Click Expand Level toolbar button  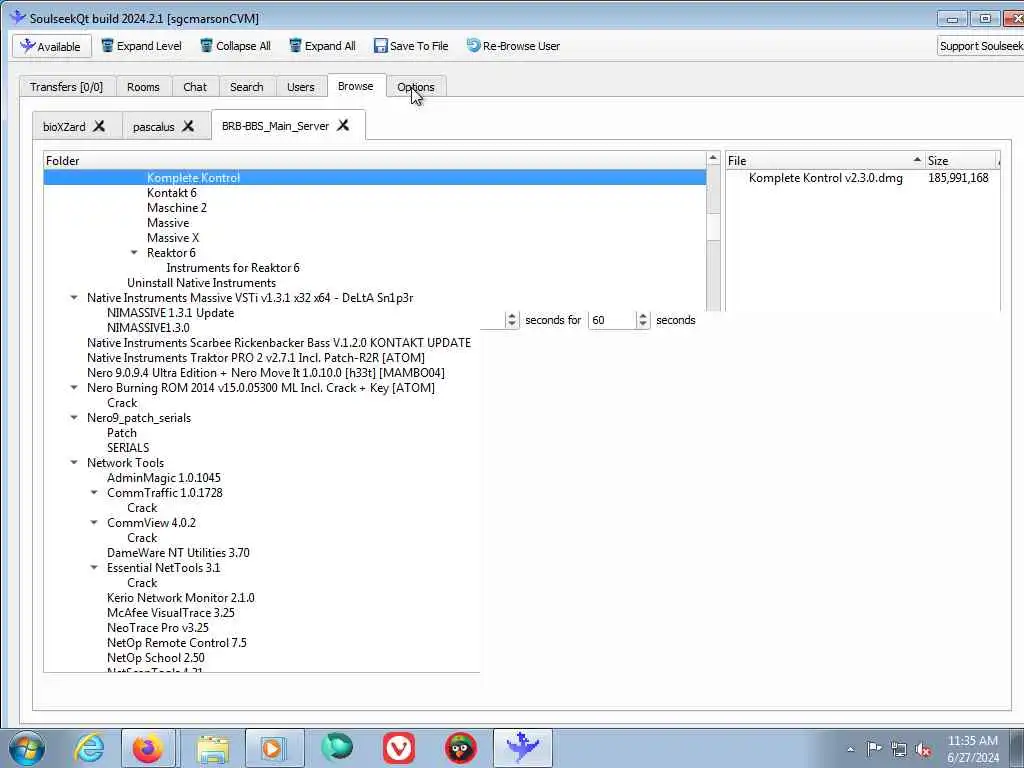click(x=141, y=46)
